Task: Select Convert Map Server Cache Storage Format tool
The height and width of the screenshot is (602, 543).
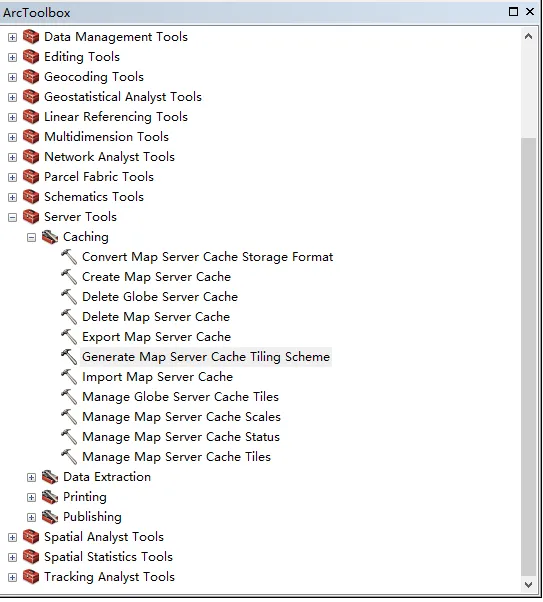Action: click(x=207, y=257)
